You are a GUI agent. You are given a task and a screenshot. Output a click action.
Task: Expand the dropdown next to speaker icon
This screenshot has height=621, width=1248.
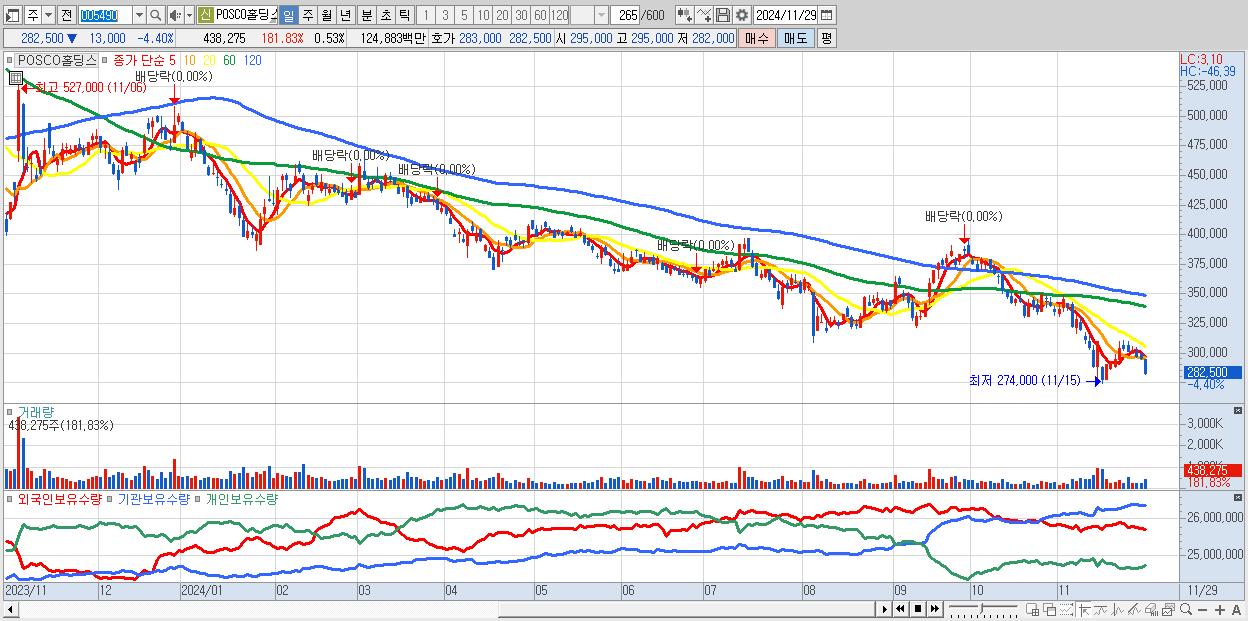click(x=189, y=15)
